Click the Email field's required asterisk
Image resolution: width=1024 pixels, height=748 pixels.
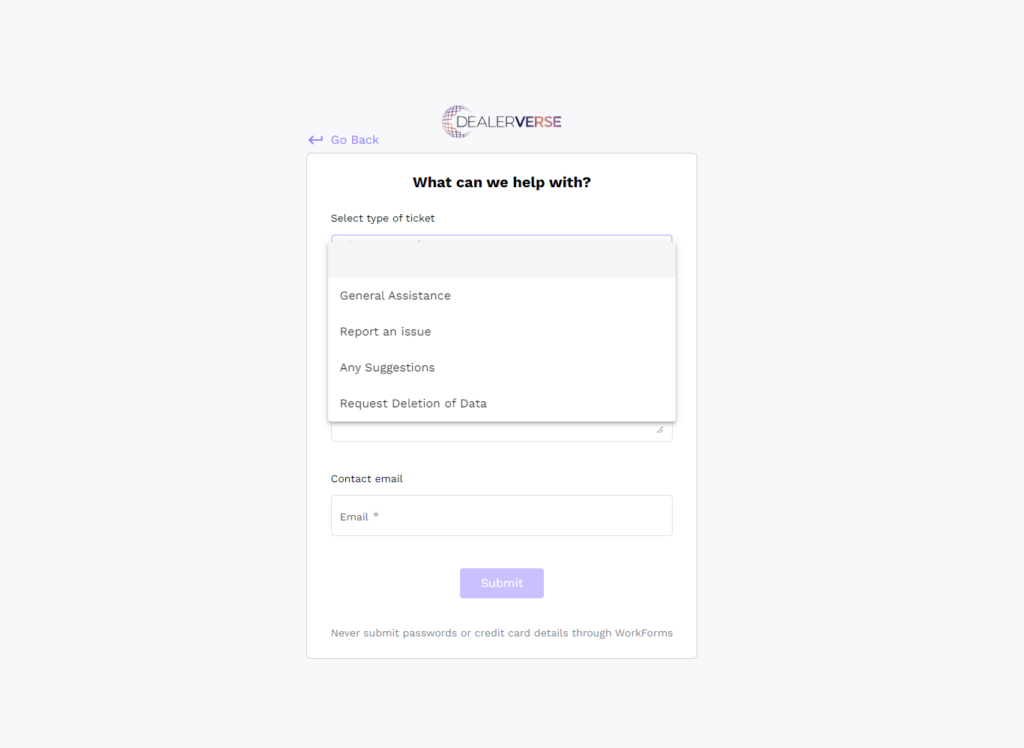point(376,516)
